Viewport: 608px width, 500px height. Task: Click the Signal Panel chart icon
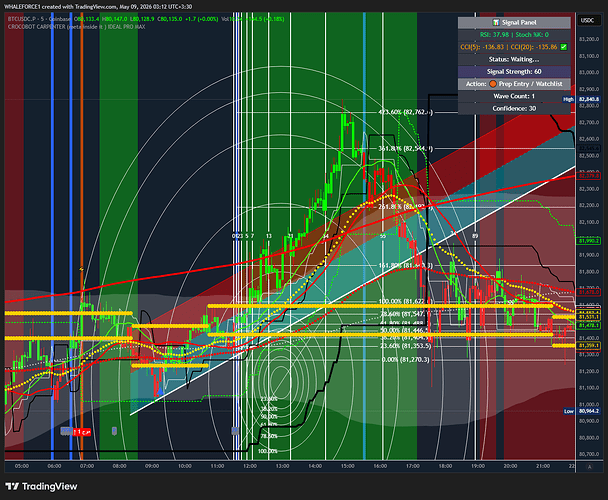[x=496, y=22]
